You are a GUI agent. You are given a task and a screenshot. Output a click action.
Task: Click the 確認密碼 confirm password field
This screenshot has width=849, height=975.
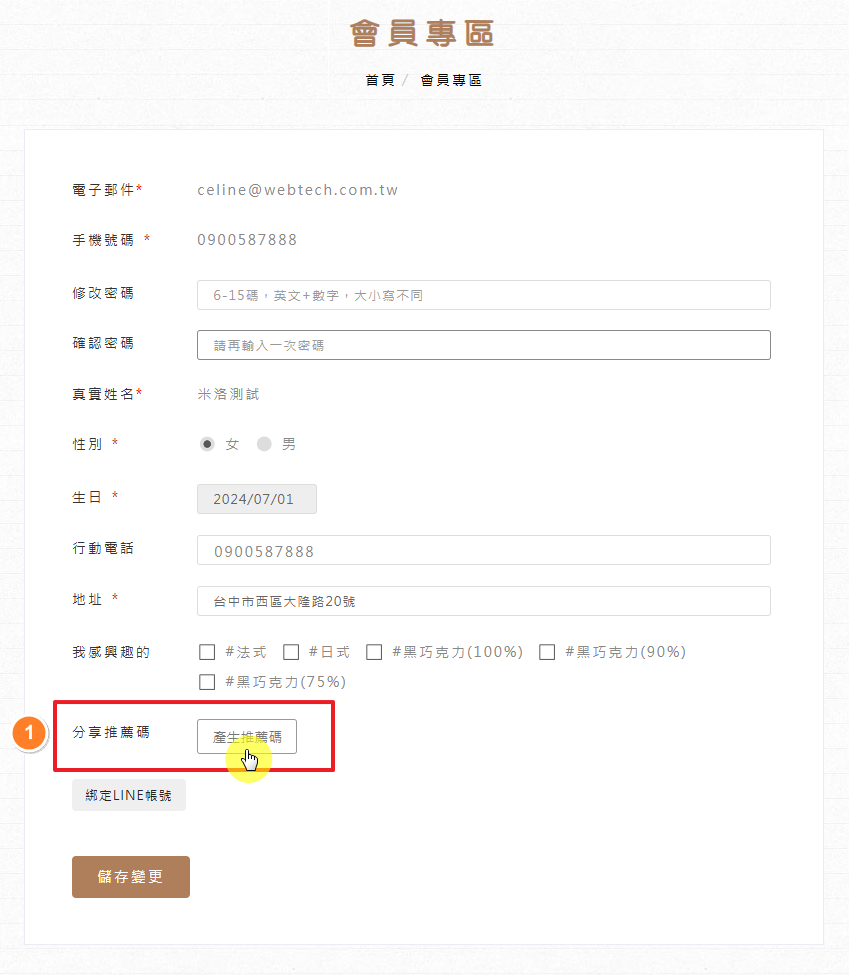tap(484, 345)
